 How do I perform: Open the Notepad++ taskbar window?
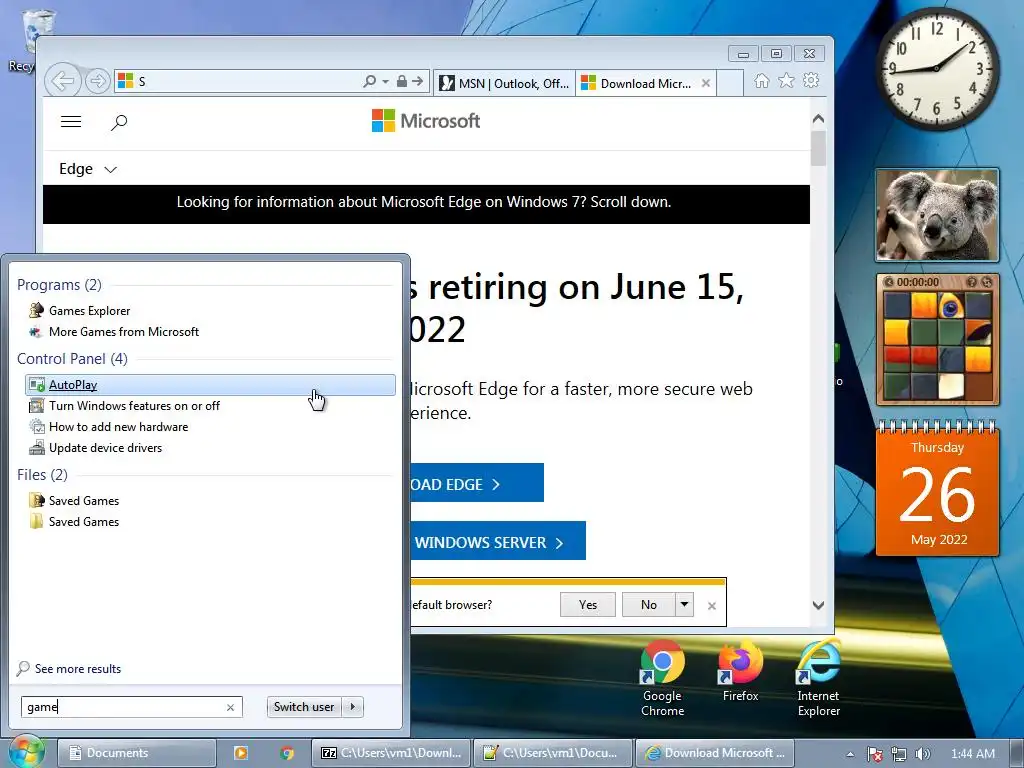point(552,753)
